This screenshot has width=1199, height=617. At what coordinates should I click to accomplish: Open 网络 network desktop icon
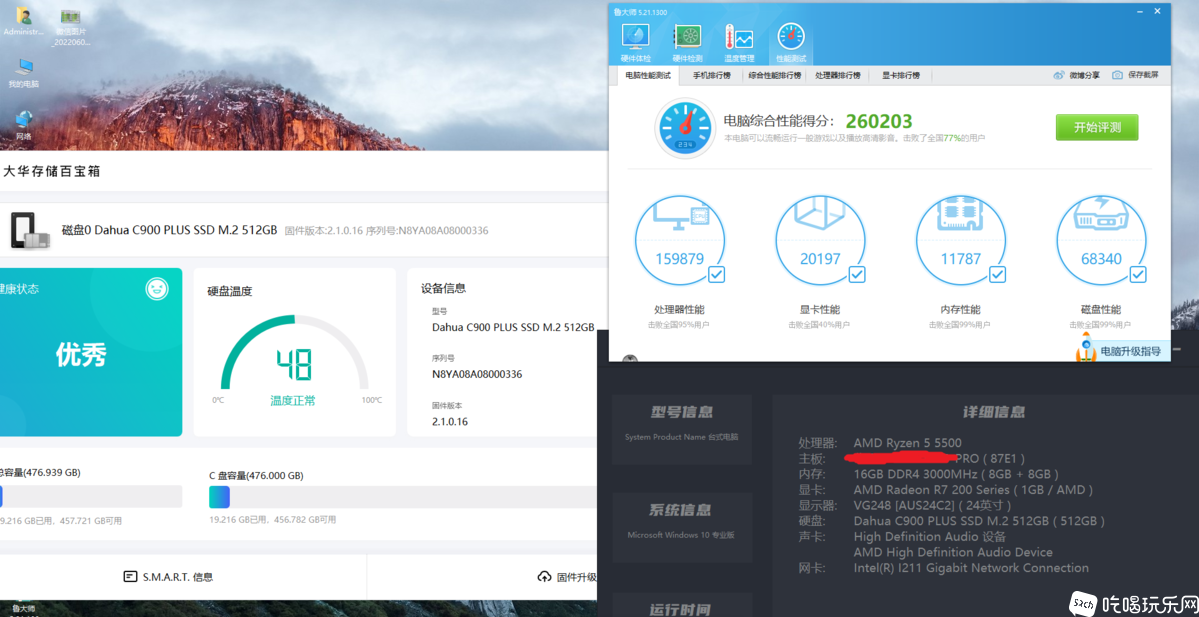24,126
